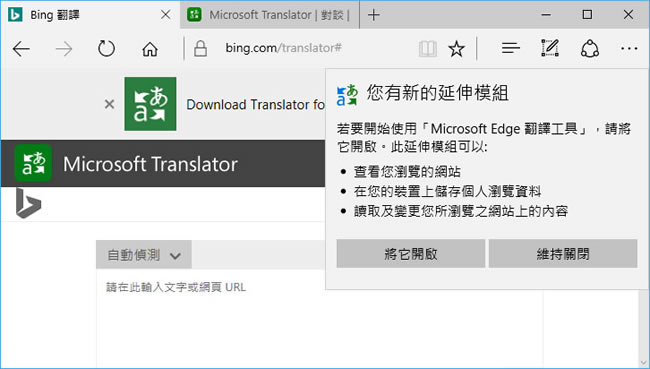
Task: Click the 將它開啟 button
Action: coord(410,254)
